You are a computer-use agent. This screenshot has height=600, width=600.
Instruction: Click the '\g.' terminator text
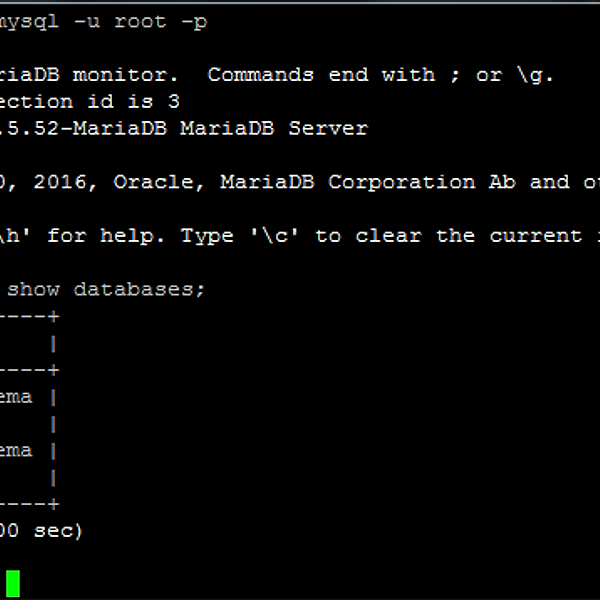tap(535, 75)
